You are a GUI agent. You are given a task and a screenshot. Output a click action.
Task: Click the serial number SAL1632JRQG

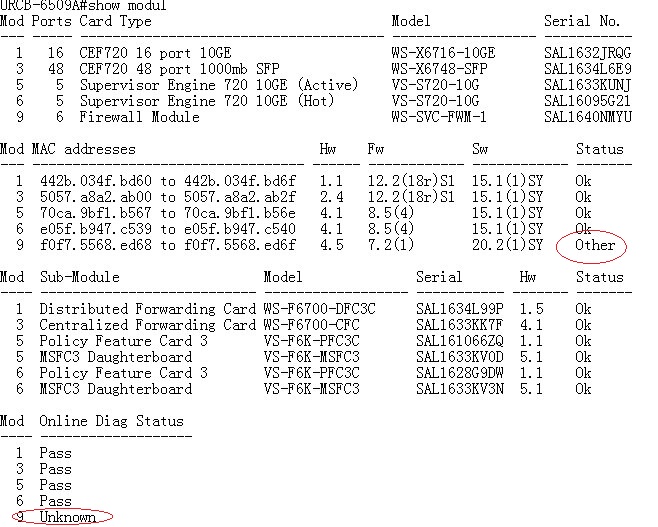pyautogui.click(x=588, y=53)
